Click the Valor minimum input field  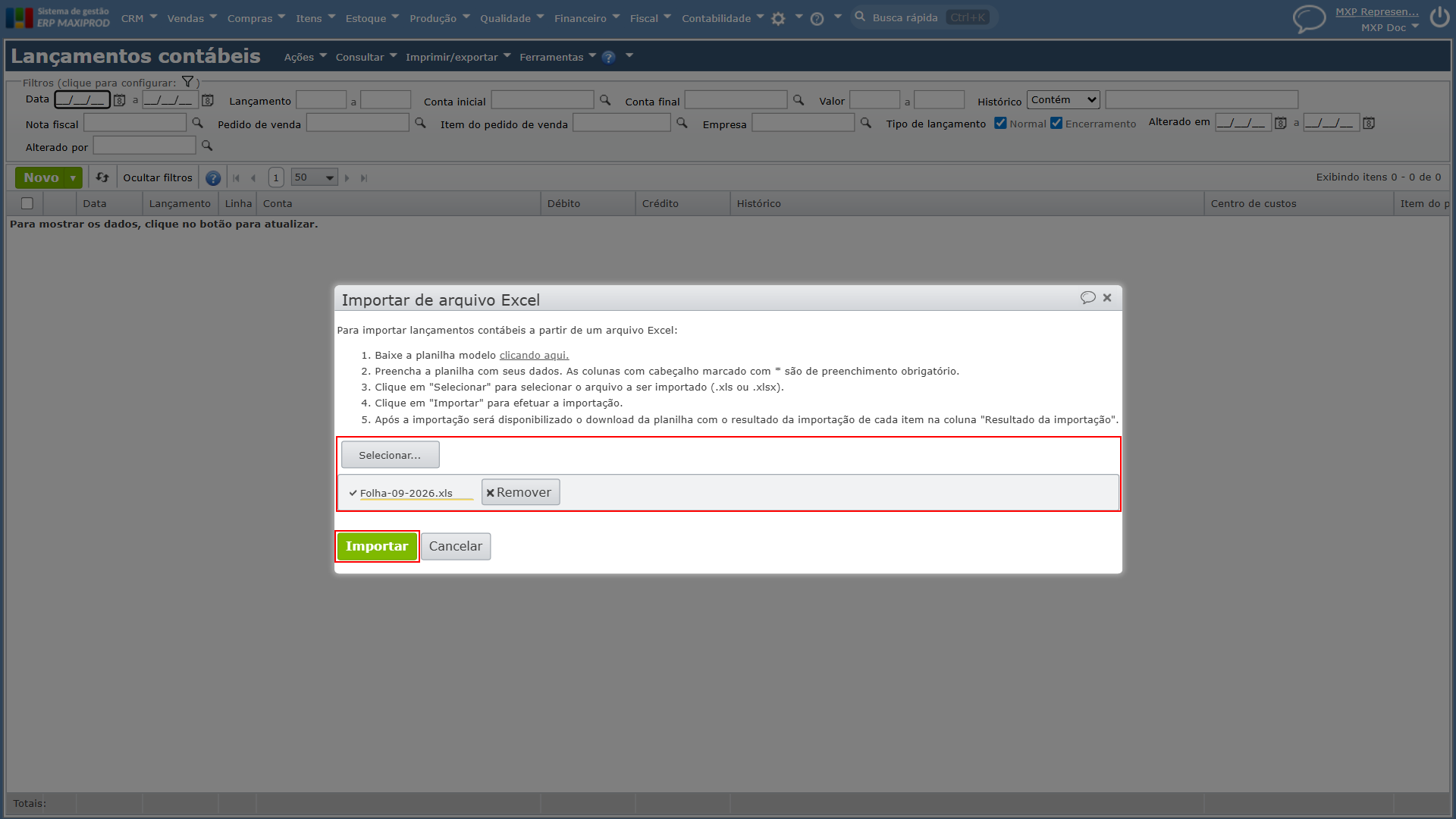[x=874, y=100]
